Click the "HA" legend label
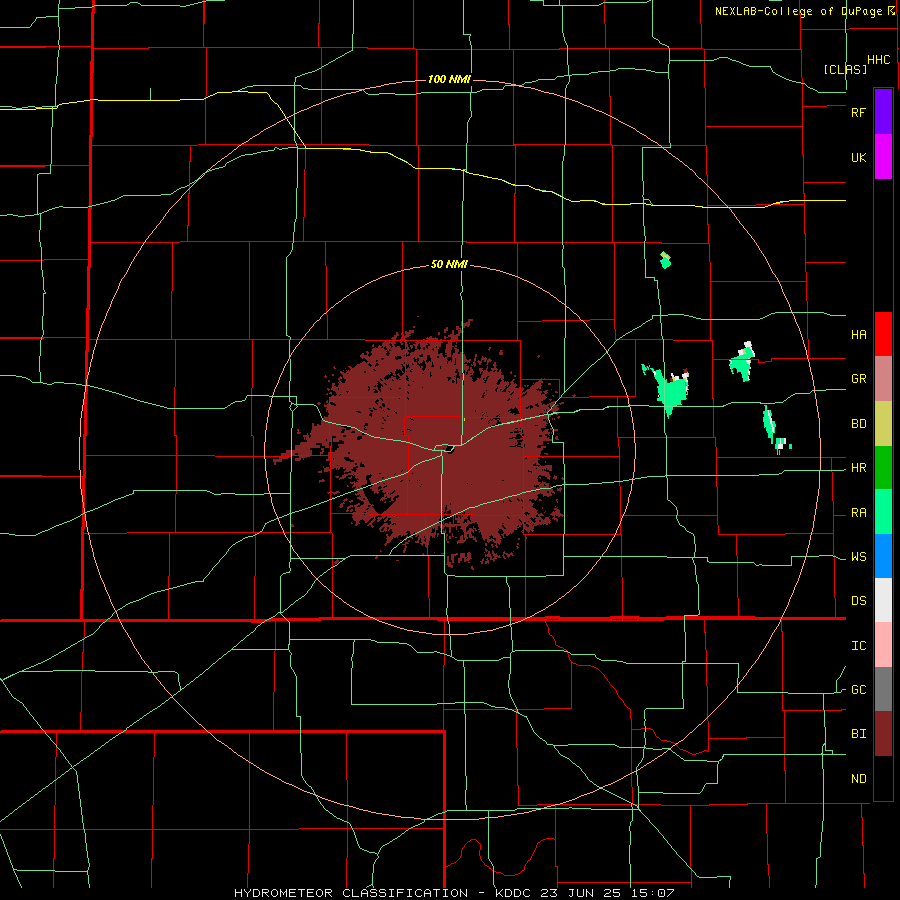 click(x=858, y=335)
